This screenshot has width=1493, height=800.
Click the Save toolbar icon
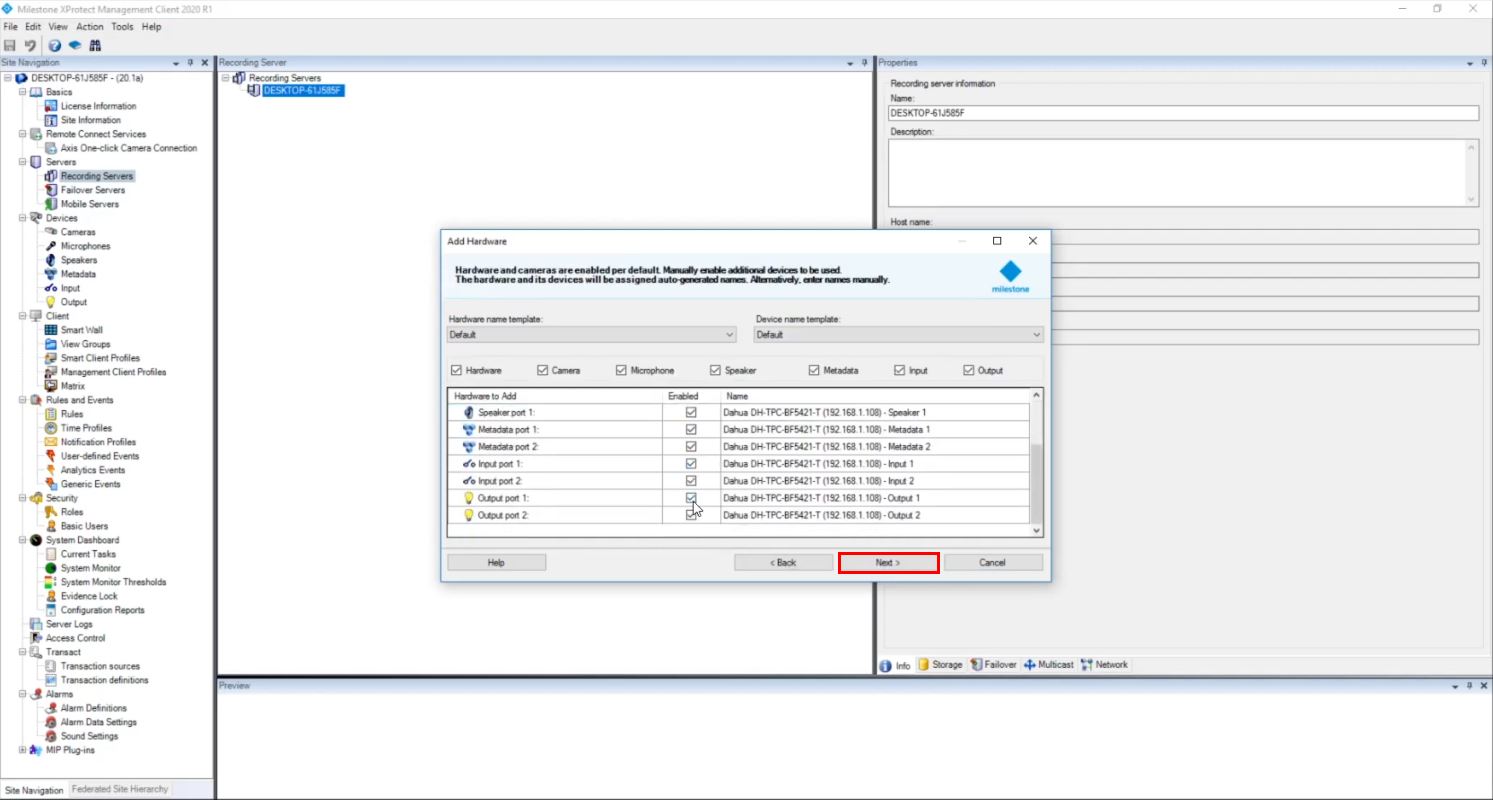pos(10,45)
